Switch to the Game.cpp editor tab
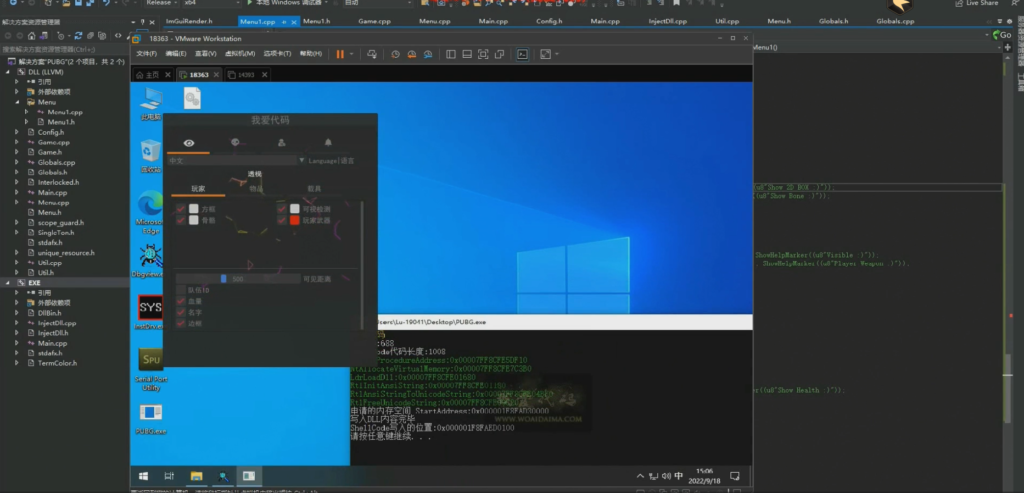 tap(374, 21)
